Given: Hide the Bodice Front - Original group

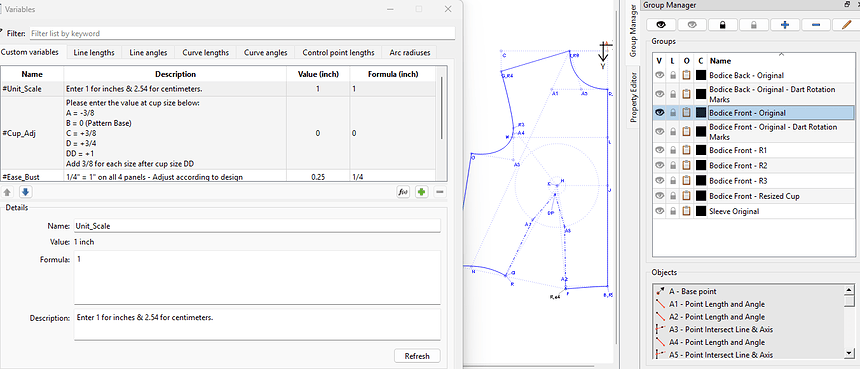Looking at the screenshot, I should pyautogui.click(x=660, y=112).
